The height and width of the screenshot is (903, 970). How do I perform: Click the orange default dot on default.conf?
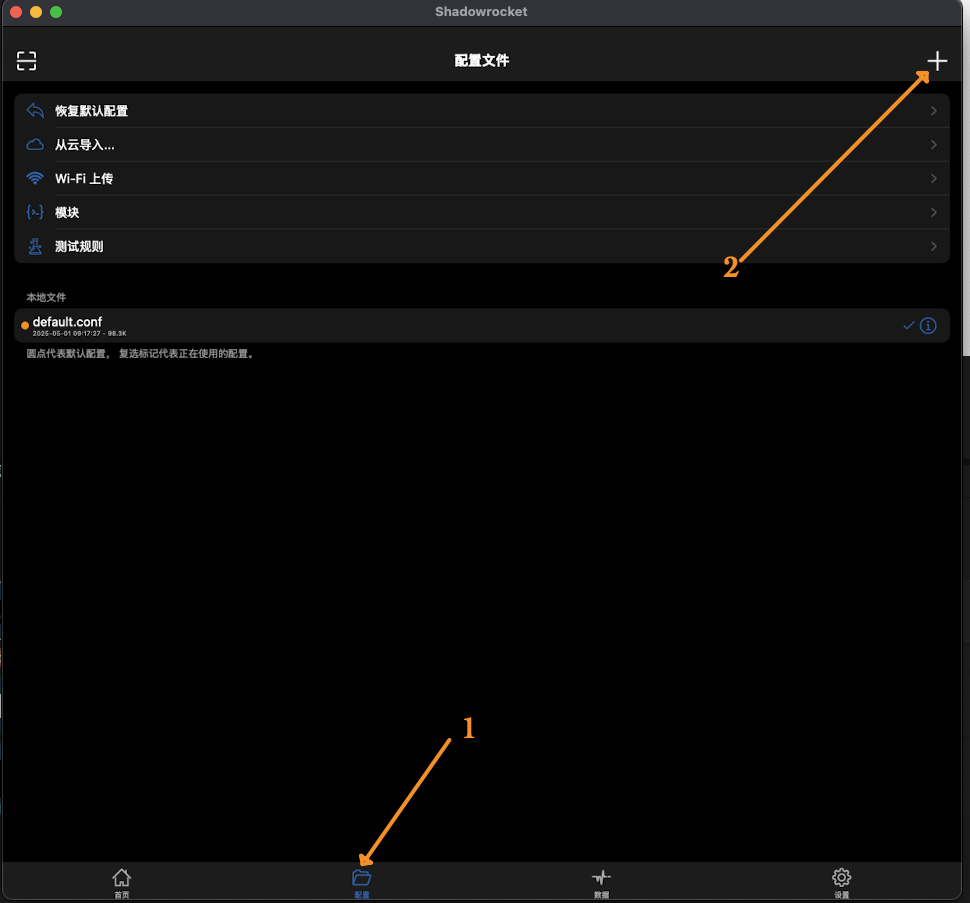click(25, 325)
